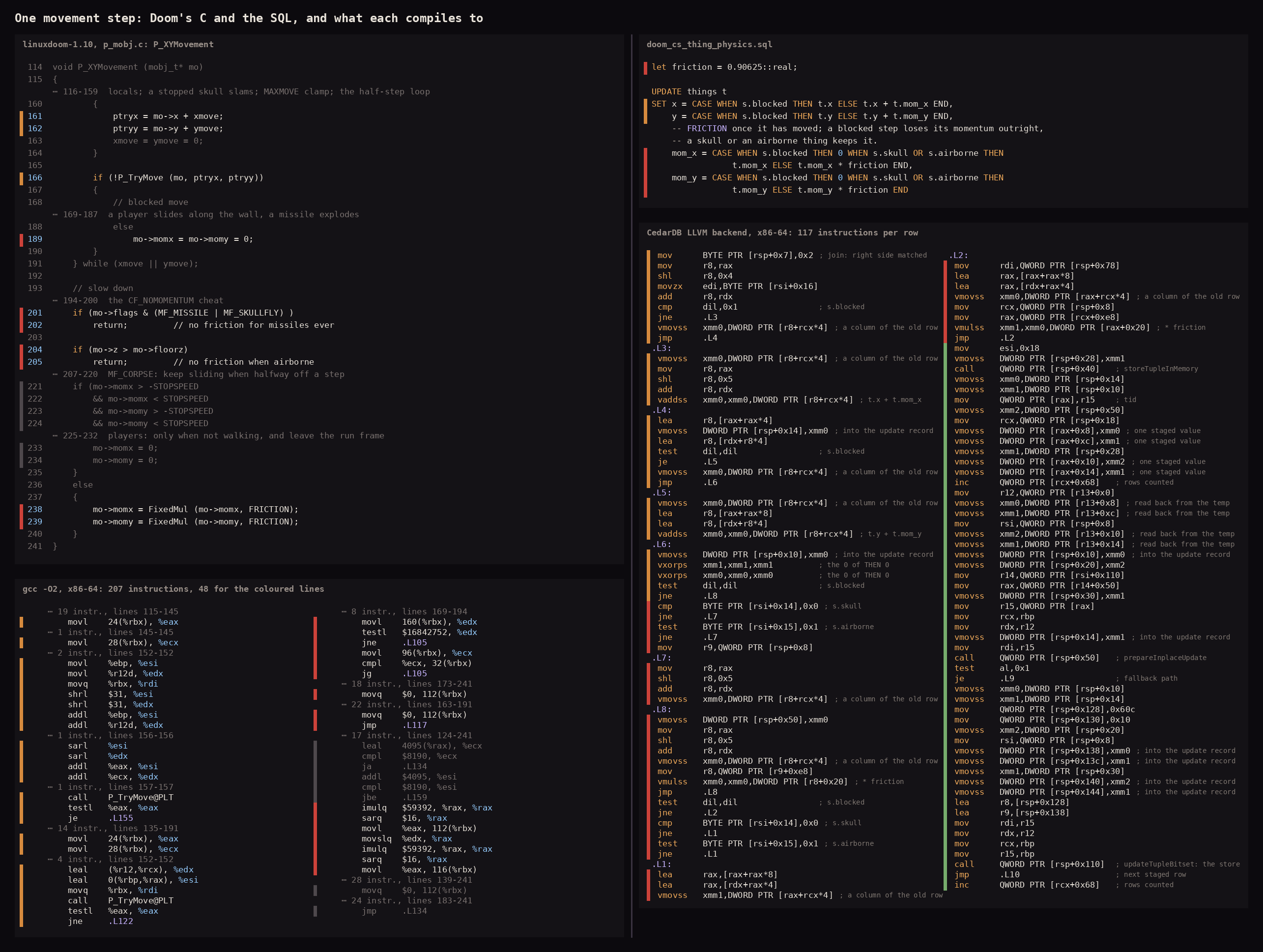Click the SQL line 'UPDATE things t'
The width and height of the screenshot is (1263, 952).
[689, 92]
